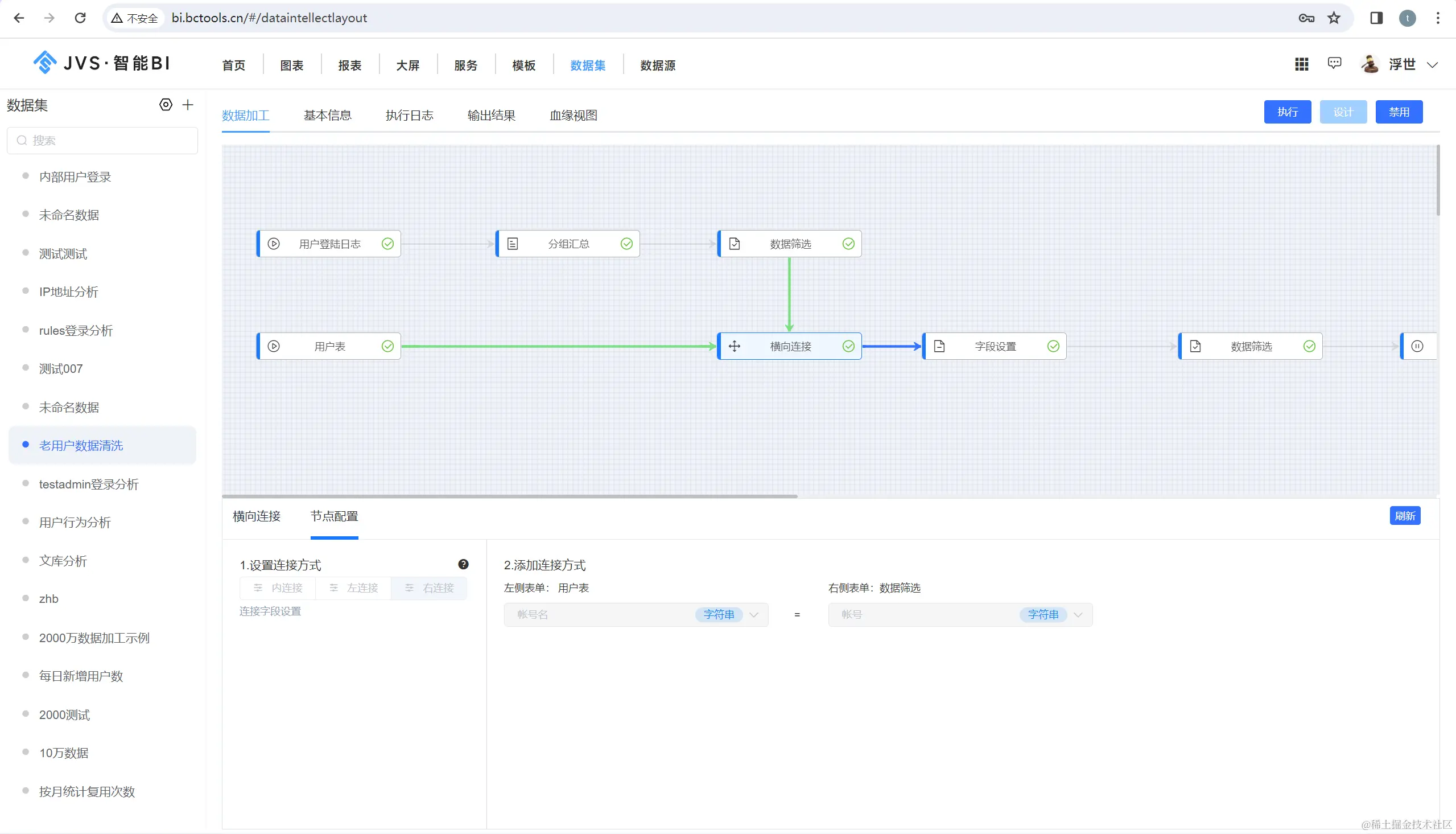Switch to the 执行日志 tab
The image size is (1456, 834).
pyautogui.click(x=409, y=115)
